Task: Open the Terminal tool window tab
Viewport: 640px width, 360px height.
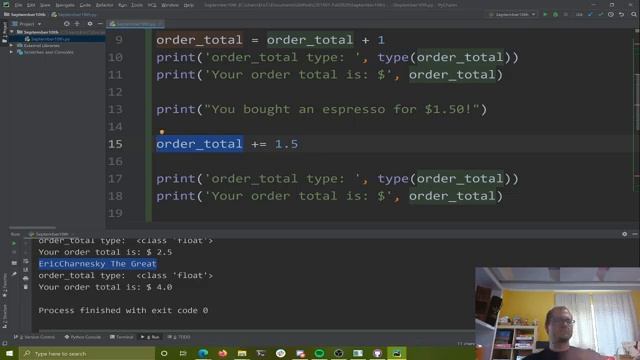Action: (x=122, y=337)
